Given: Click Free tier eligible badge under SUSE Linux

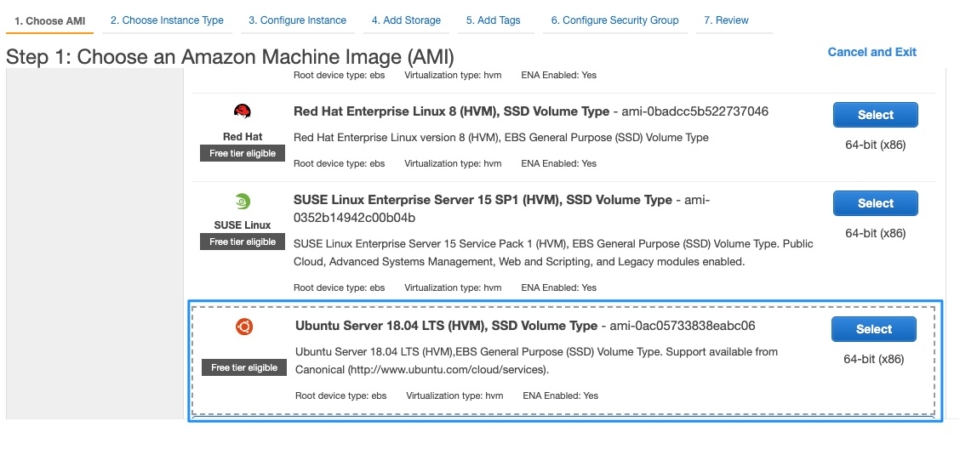Looking at the screenshot, I should pos(242,242).
